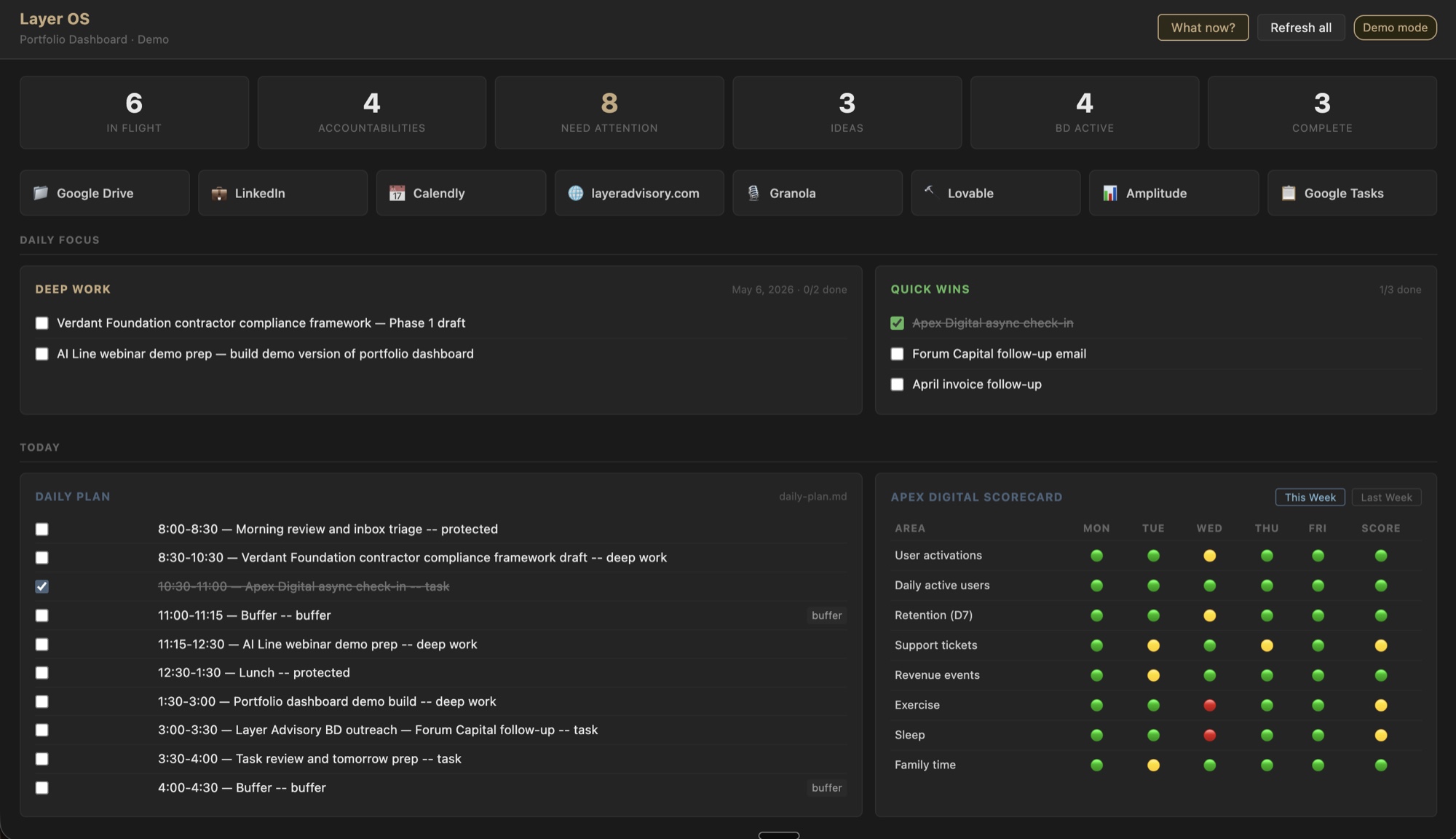Check Verdant Foundation contractor compliance deep work item

41,323
